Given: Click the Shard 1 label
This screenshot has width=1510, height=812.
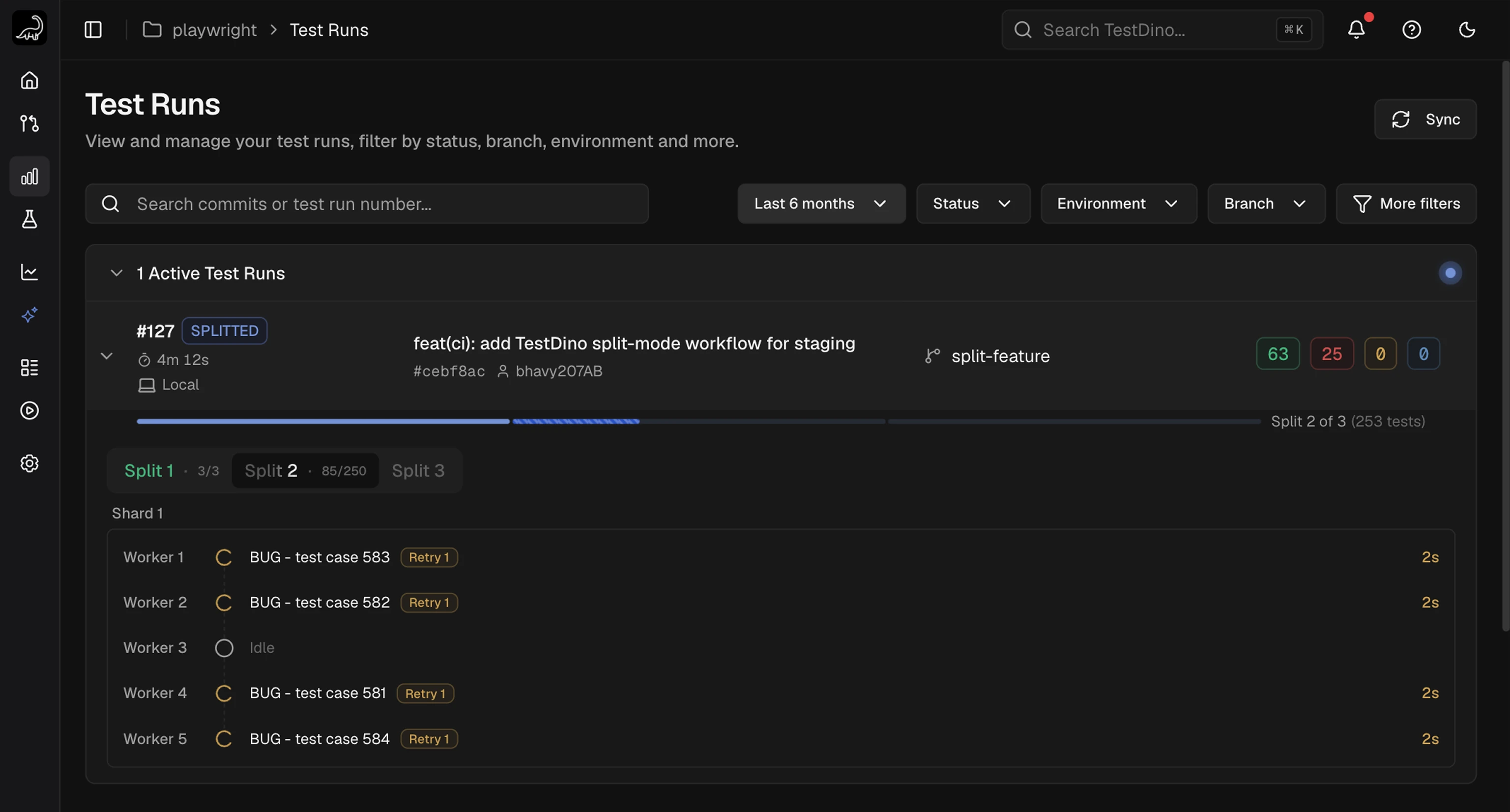Looking at the screenshot, I should pyautogui.click(x=138, y=513).
